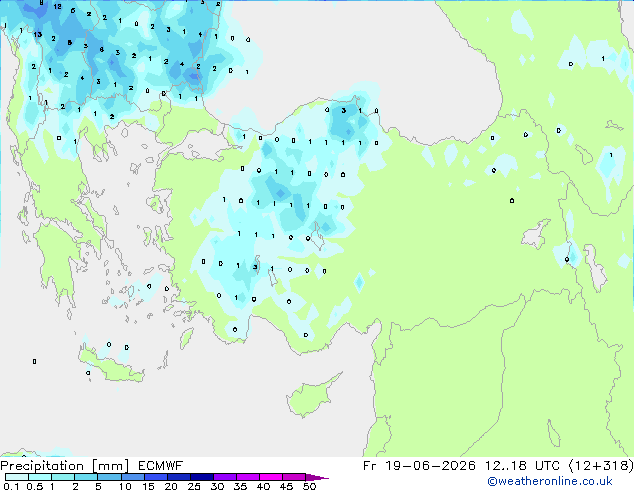Image resolution: width=634 pixels, height=490 pixels.
Task: Click the 10–15 mm medium blue legend swatch
Action: 133,477
